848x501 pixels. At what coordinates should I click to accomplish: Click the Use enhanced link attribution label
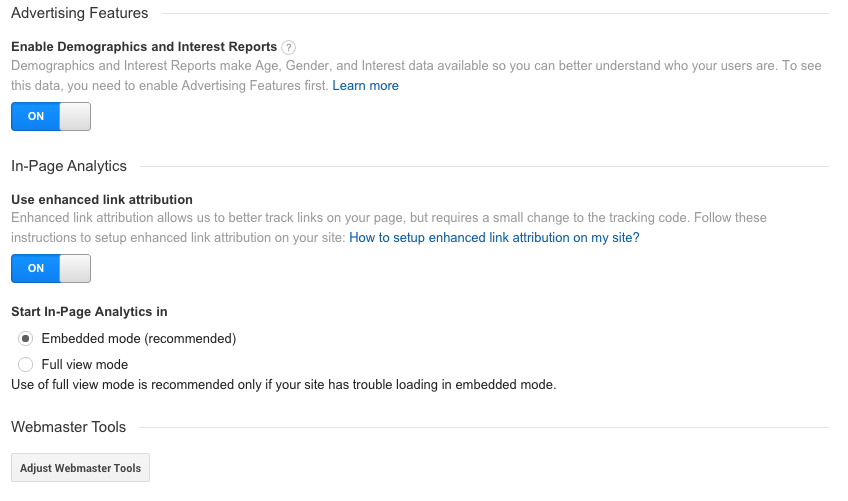[101, 200]
